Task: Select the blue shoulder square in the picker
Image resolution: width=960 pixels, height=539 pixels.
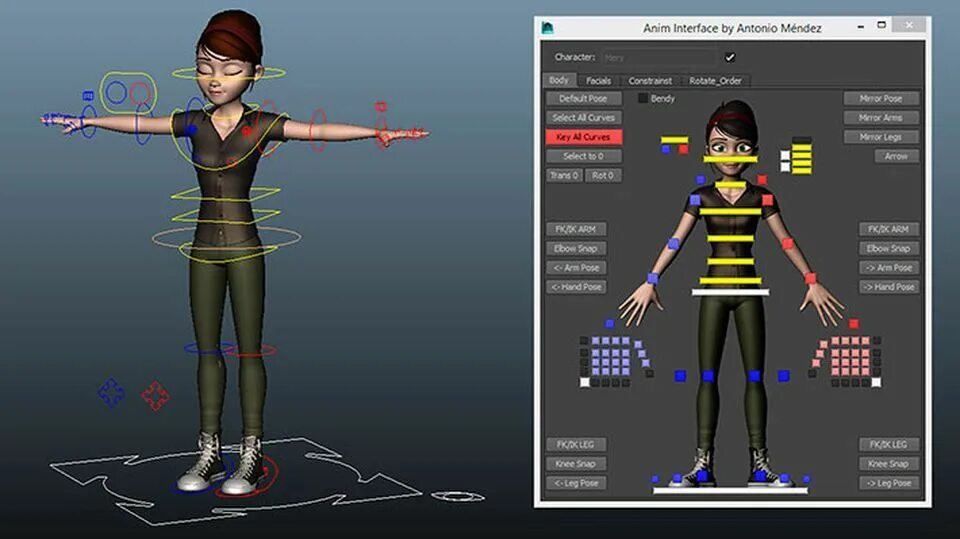Action: (695, 200)
